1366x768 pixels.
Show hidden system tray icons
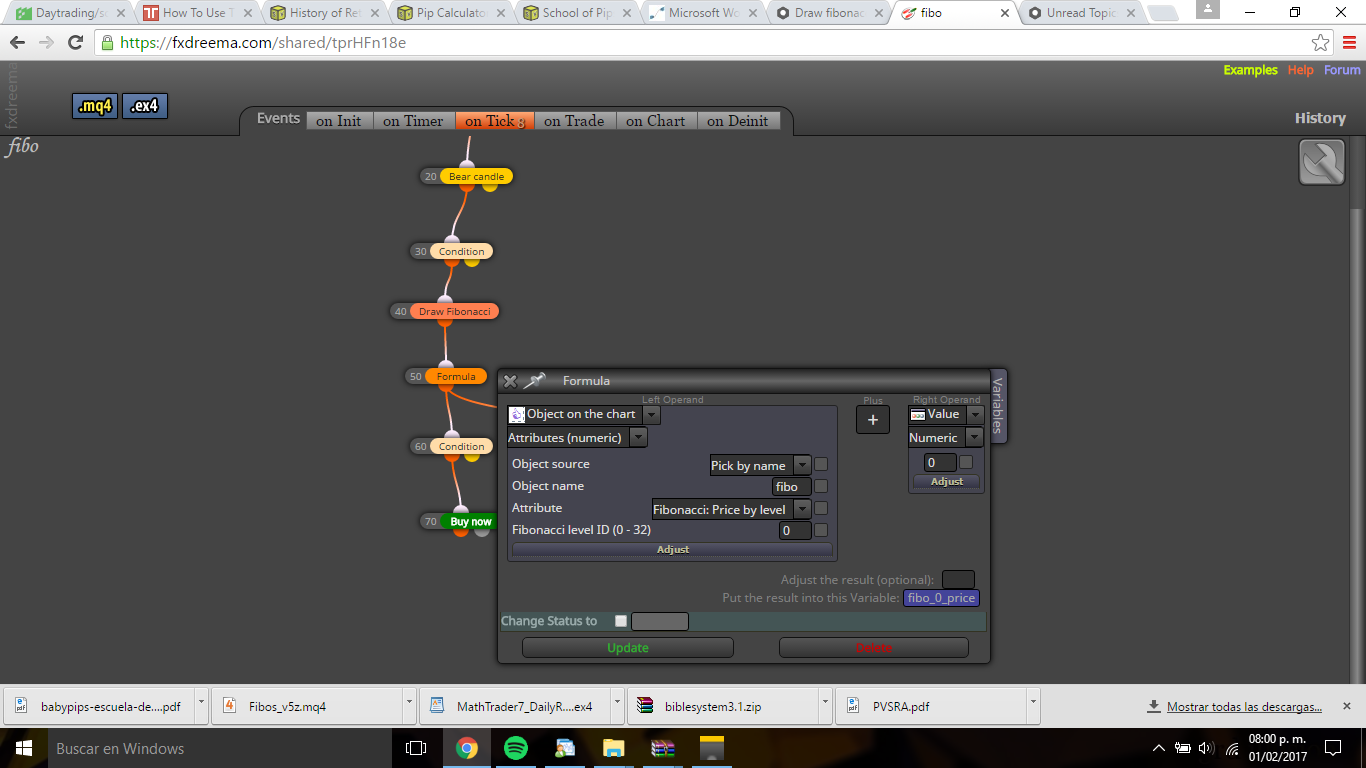tap(1159, 748)
